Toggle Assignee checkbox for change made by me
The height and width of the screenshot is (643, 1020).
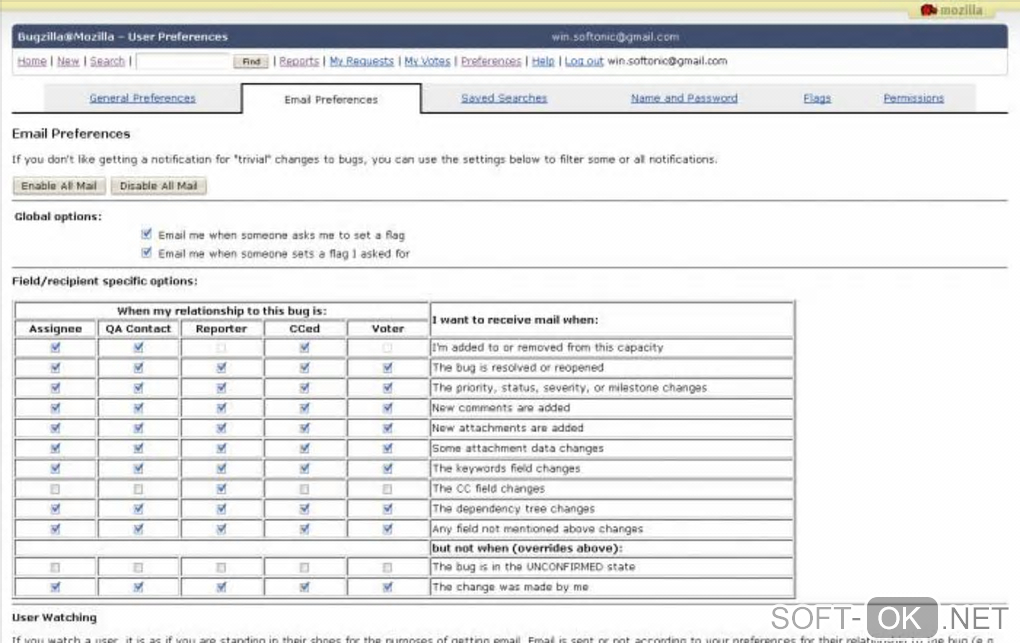pos(55,587)
